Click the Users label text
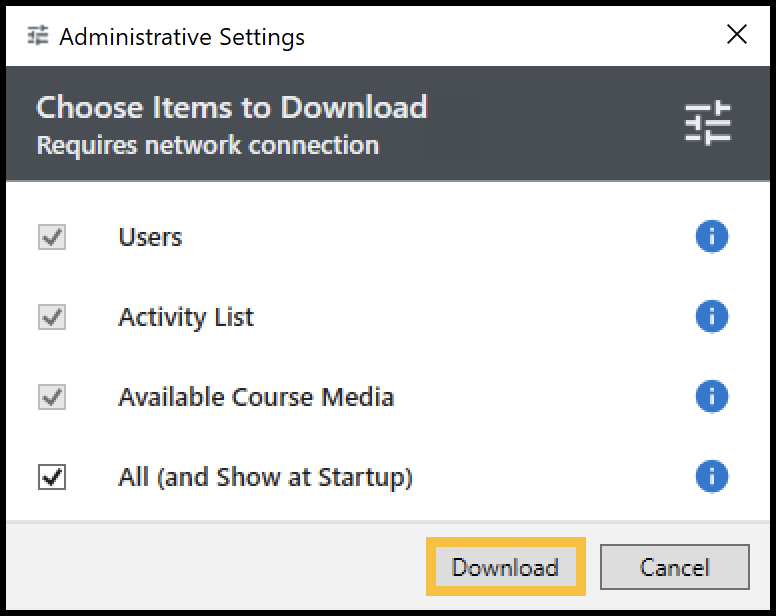 tap(150, 238)
